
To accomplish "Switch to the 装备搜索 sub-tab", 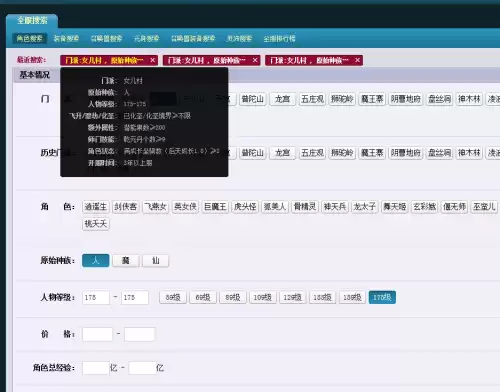I will pyautogui.click(x=66, y=39).
